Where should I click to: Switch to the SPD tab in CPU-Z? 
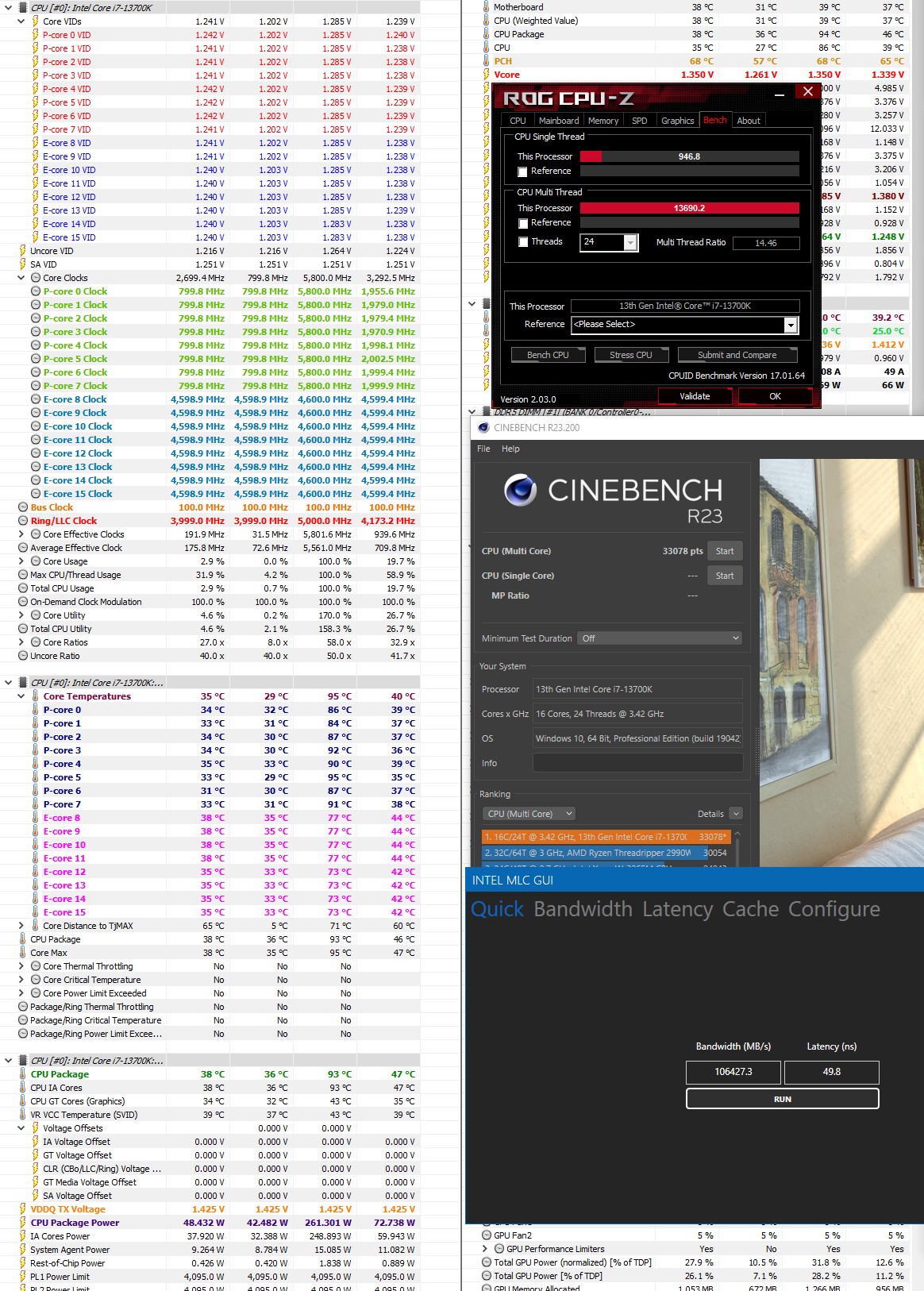[x=640, y=121]
